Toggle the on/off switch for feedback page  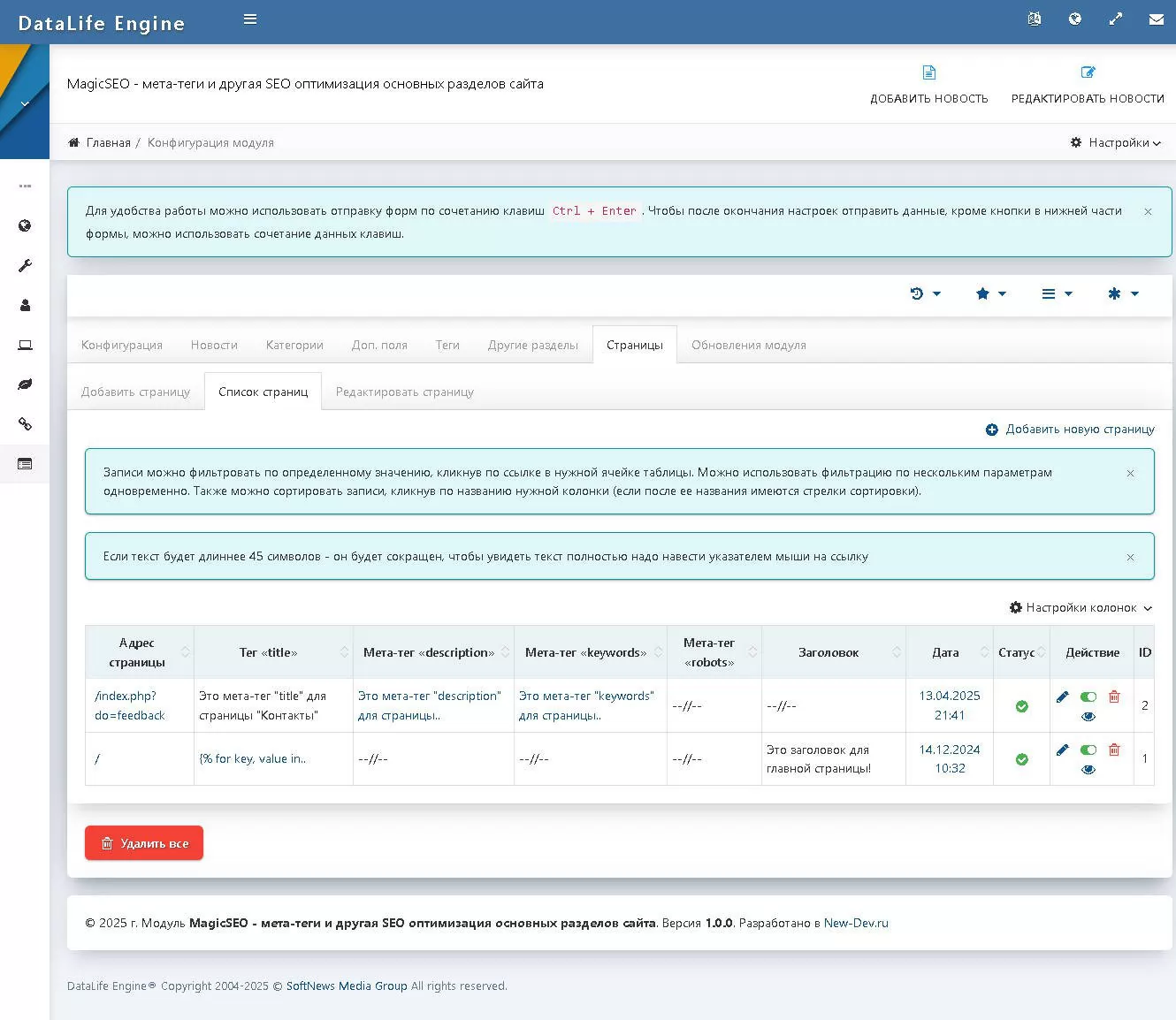[1088, 696]
